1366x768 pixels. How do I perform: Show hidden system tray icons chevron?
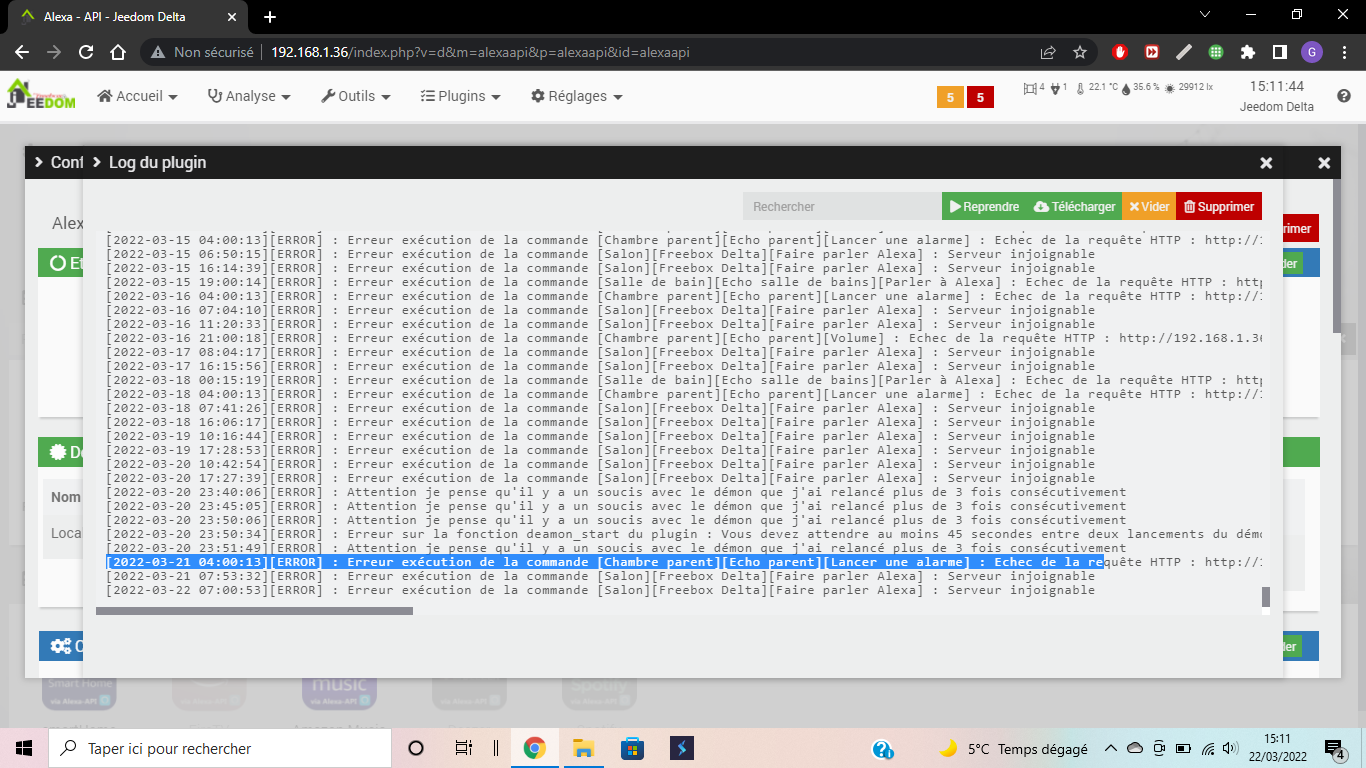pos(1110,748)
